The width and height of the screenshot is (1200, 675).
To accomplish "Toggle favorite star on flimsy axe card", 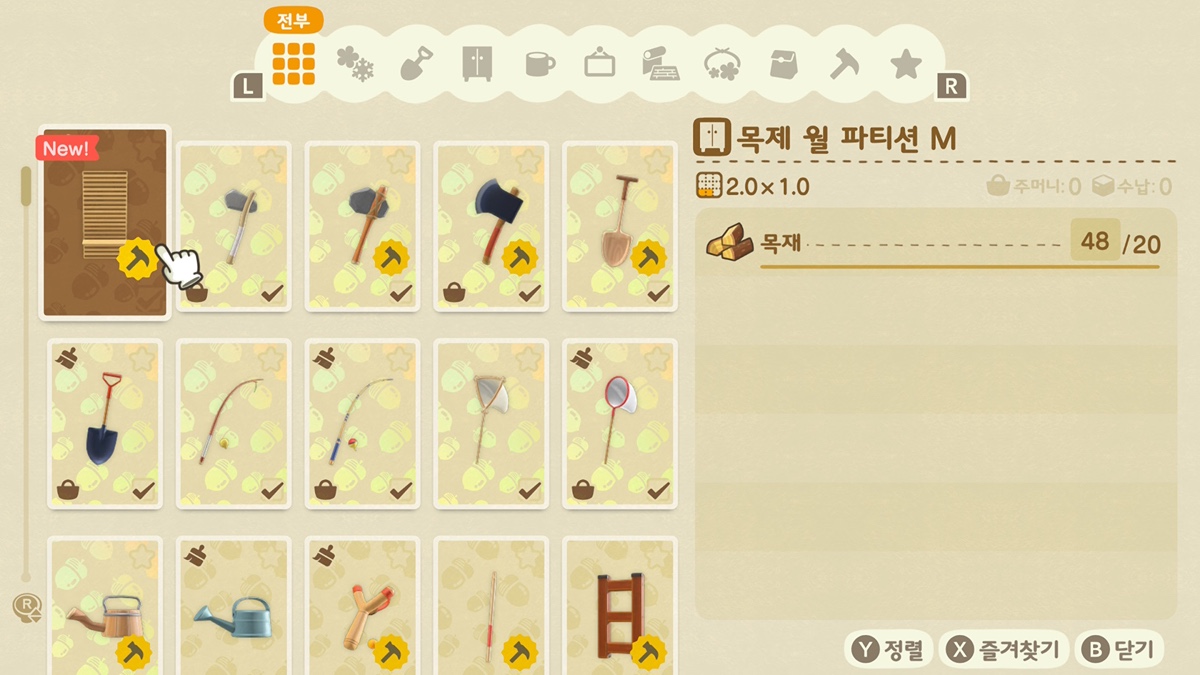I will (x=270, y=160).
